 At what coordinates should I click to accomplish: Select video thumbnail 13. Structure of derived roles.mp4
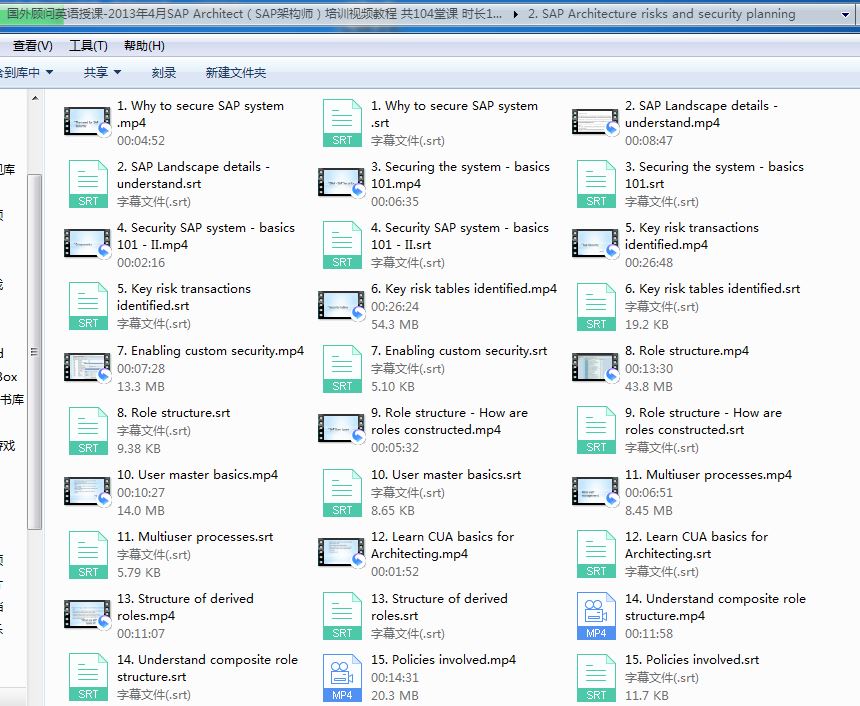[88, 614]
